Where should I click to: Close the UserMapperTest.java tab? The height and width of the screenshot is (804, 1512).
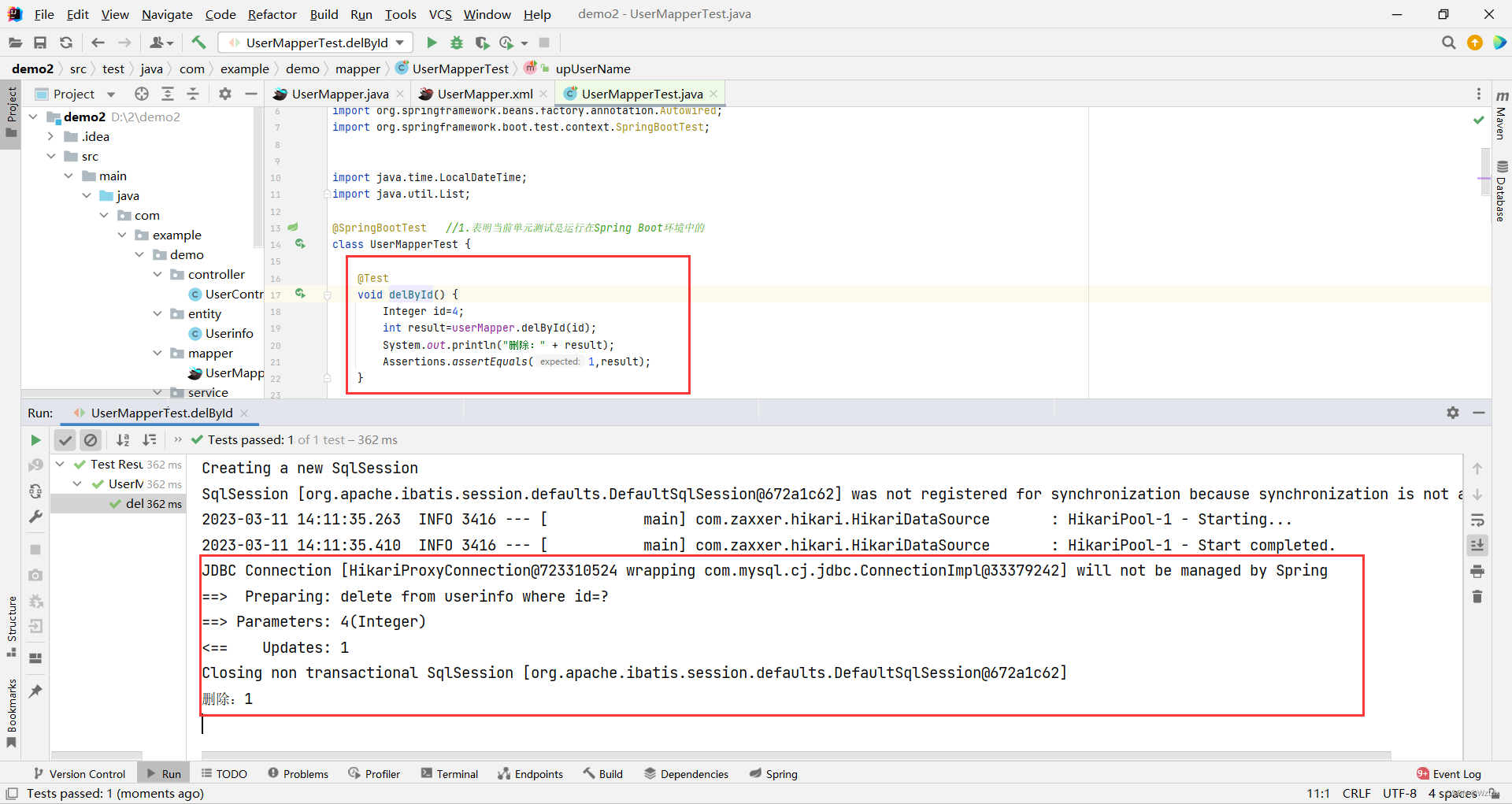click(x=713, y=94)
